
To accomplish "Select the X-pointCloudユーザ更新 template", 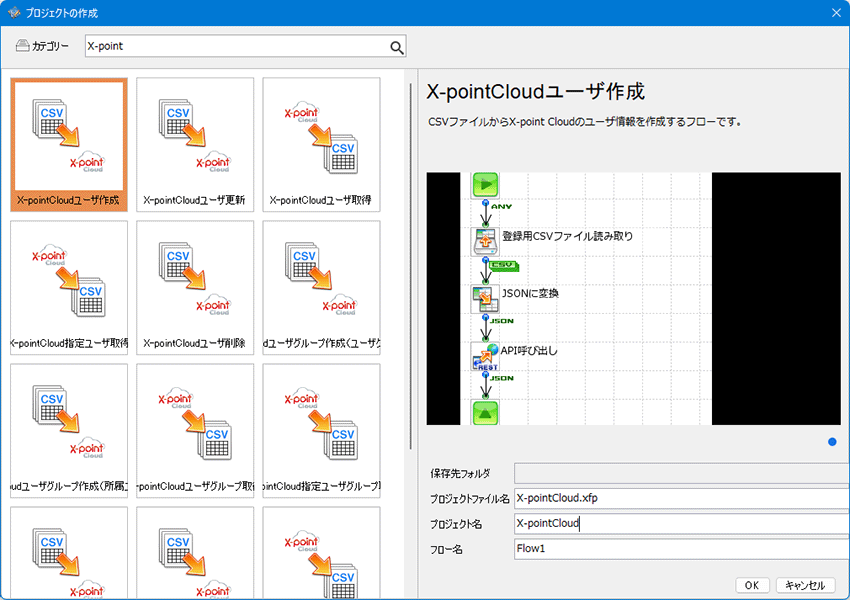I will point(195,144).
